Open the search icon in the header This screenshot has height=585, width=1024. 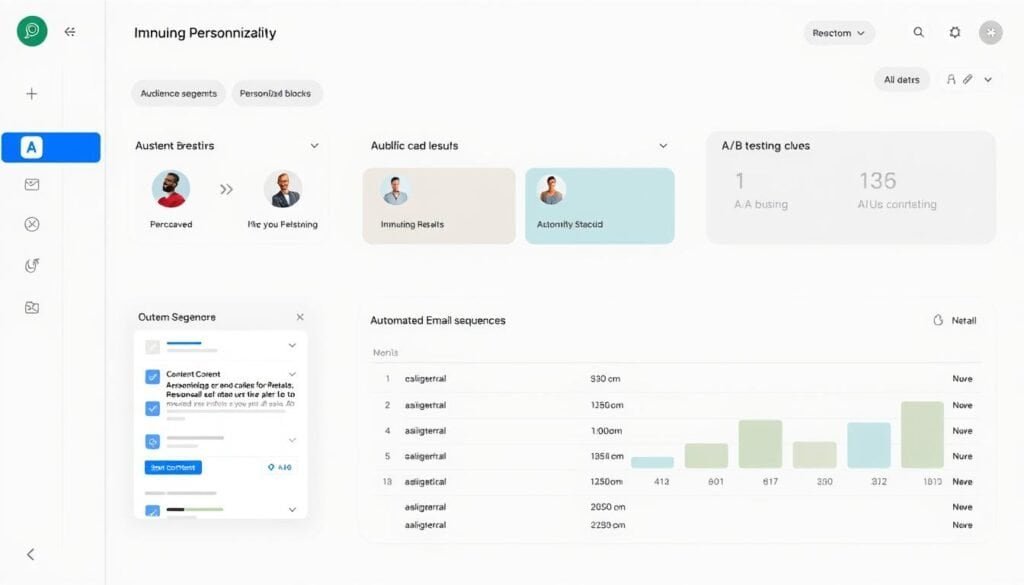click(x=918, y=31)
